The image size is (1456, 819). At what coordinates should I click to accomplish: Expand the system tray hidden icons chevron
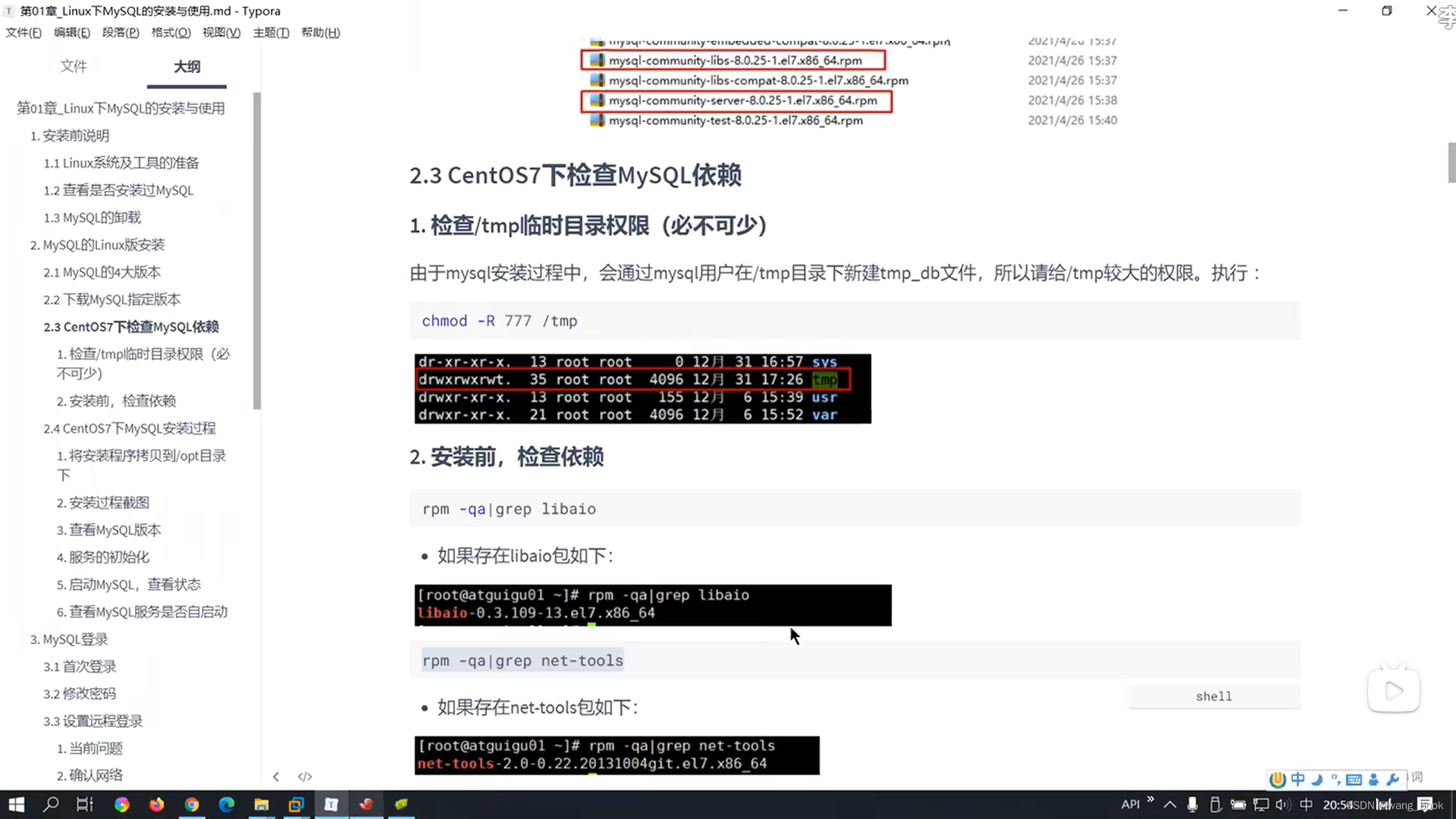(x=1170, y=805)
